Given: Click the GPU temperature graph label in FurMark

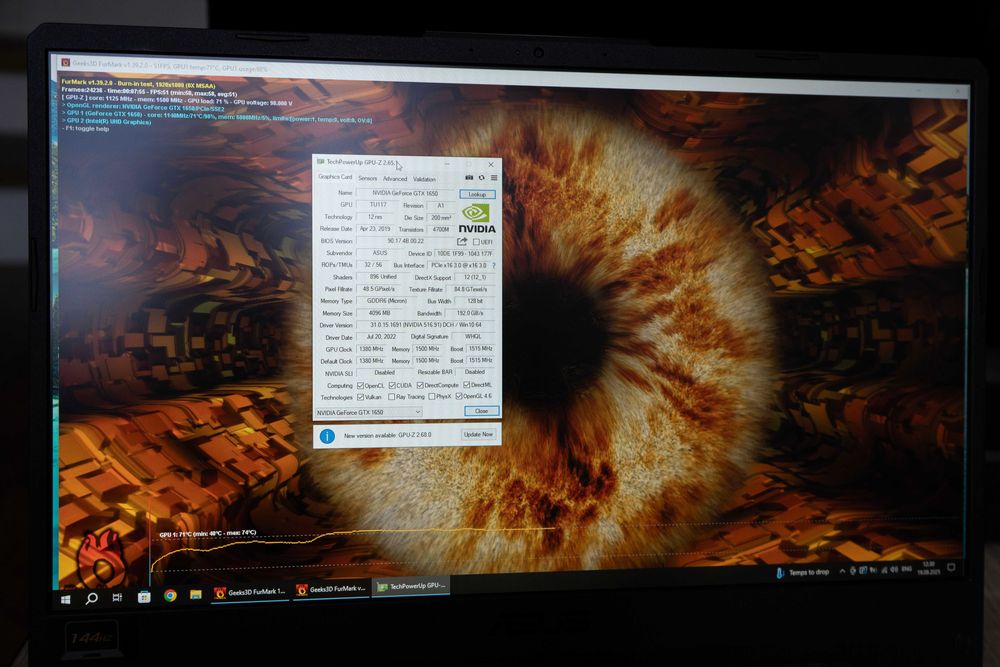Looking at the screenshot, I should click(x=208, y=534).
